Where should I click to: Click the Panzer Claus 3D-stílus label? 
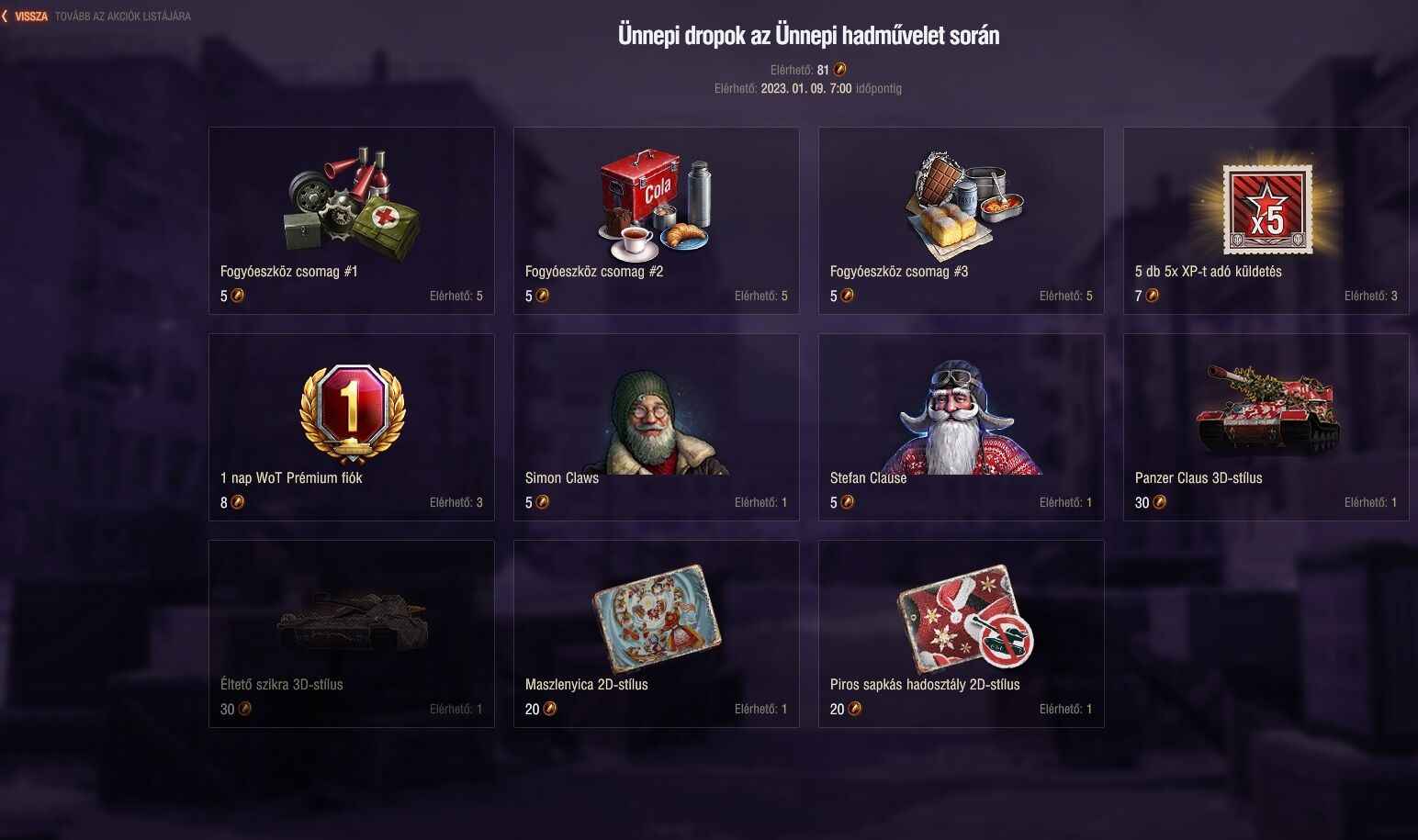(x=1199, y=478)
